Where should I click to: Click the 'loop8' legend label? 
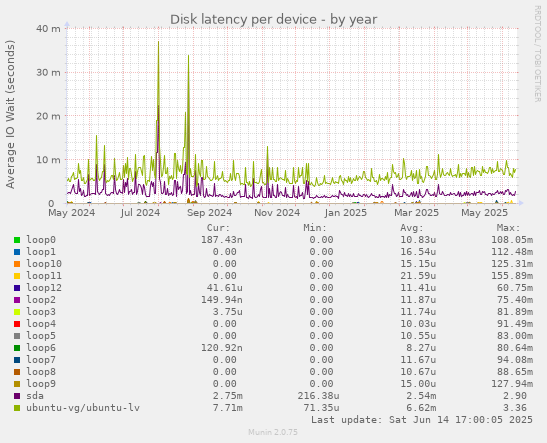click(x=41, y=372)
